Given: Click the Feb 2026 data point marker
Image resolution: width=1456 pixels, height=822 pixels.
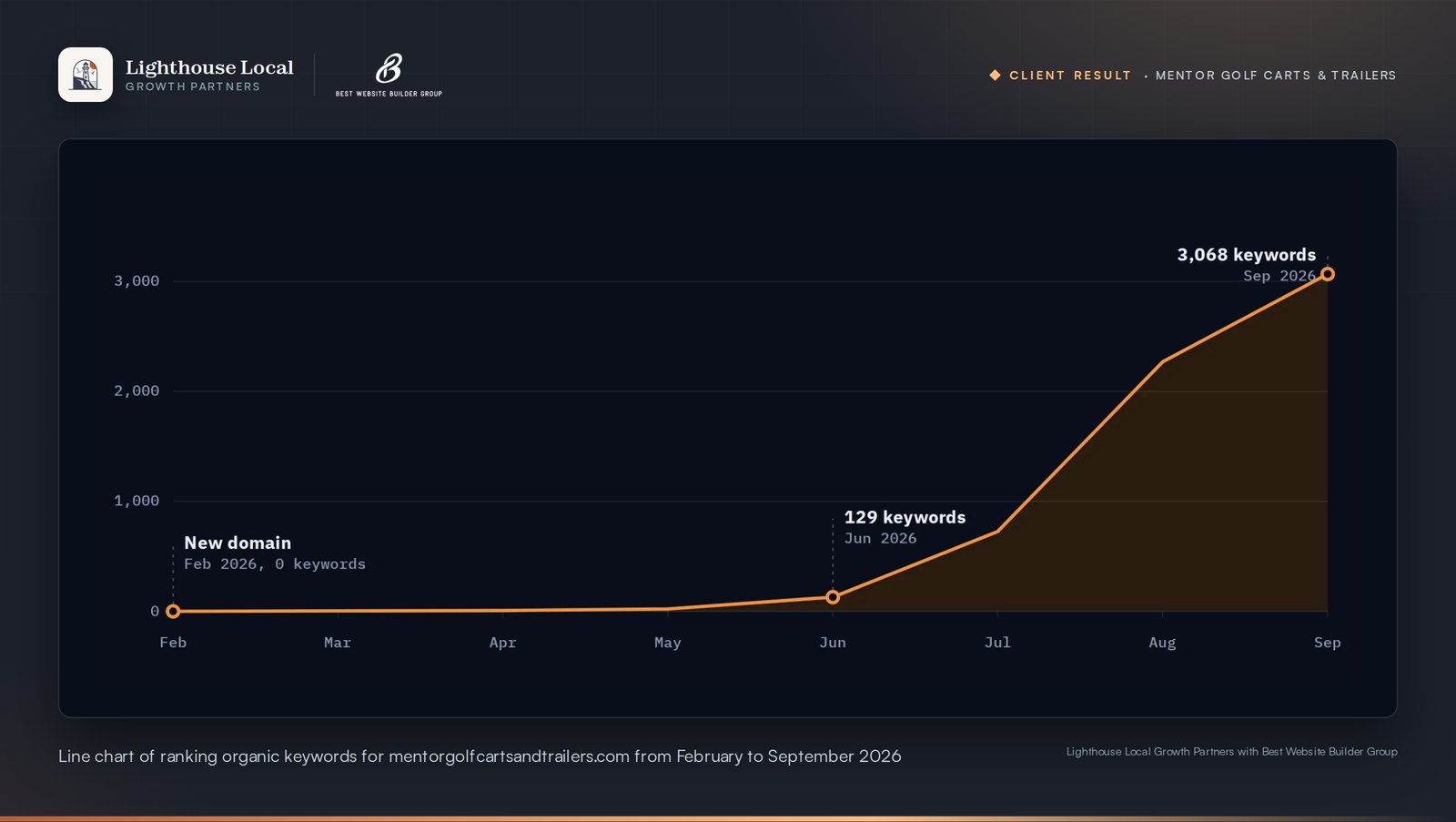Looking at the screenshot, I should (x=173, y=612).
